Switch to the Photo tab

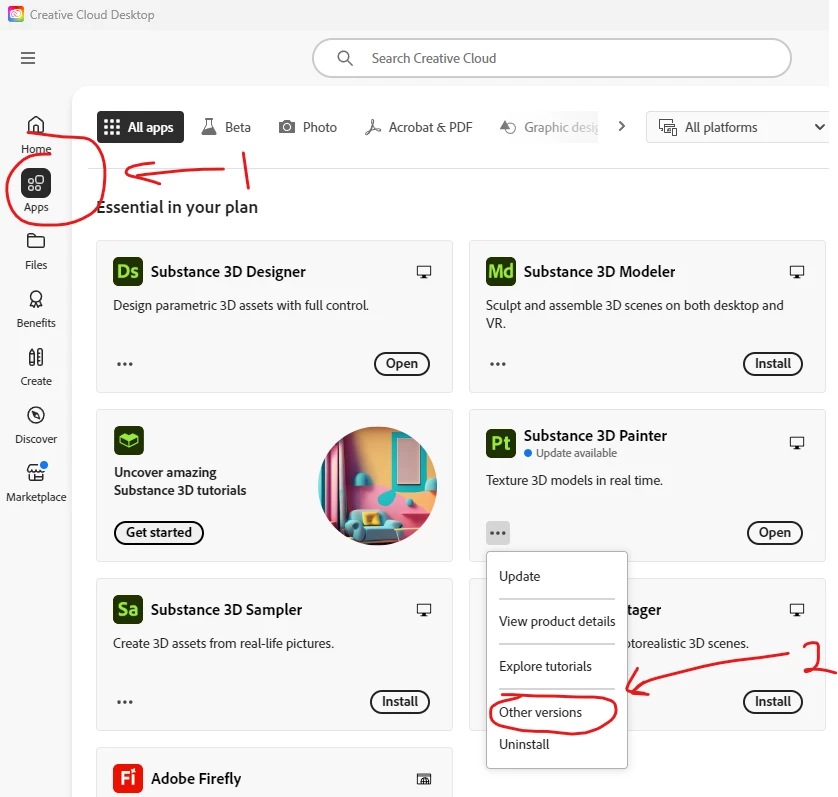click(308, 127)
